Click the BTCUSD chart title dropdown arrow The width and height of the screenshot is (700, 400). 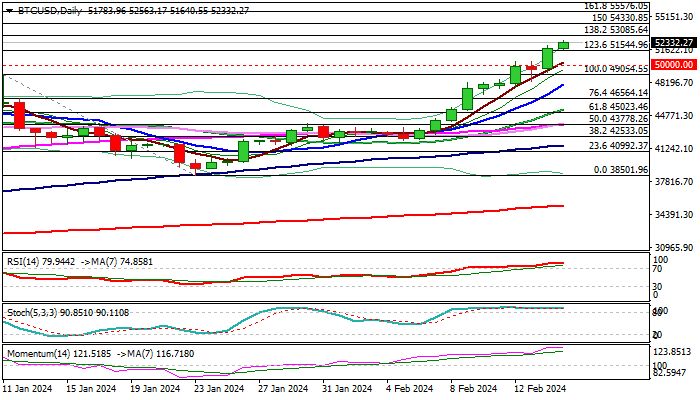9,11
